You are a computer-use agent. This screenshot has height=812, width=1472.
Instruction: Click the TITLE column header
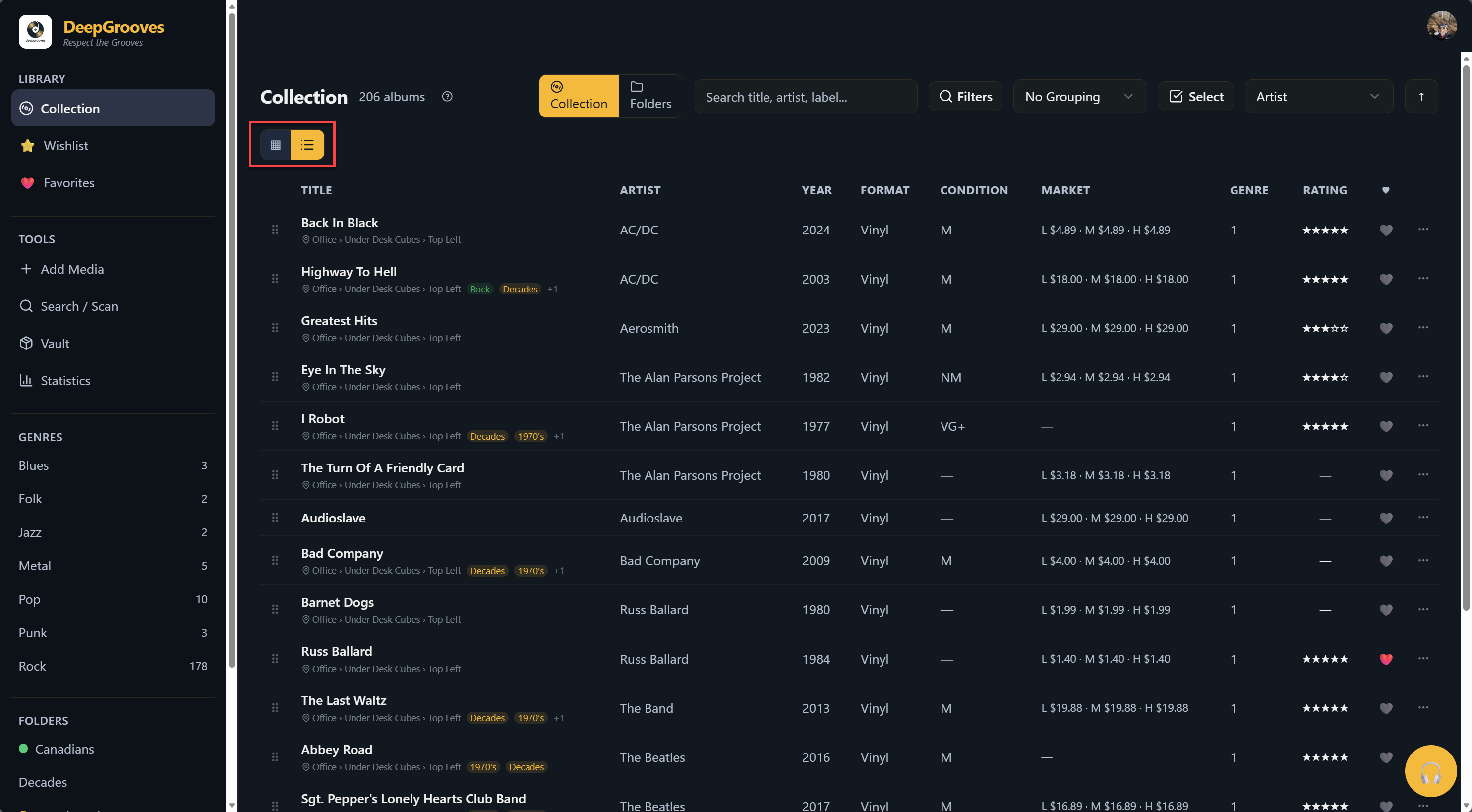click(316, 190)
